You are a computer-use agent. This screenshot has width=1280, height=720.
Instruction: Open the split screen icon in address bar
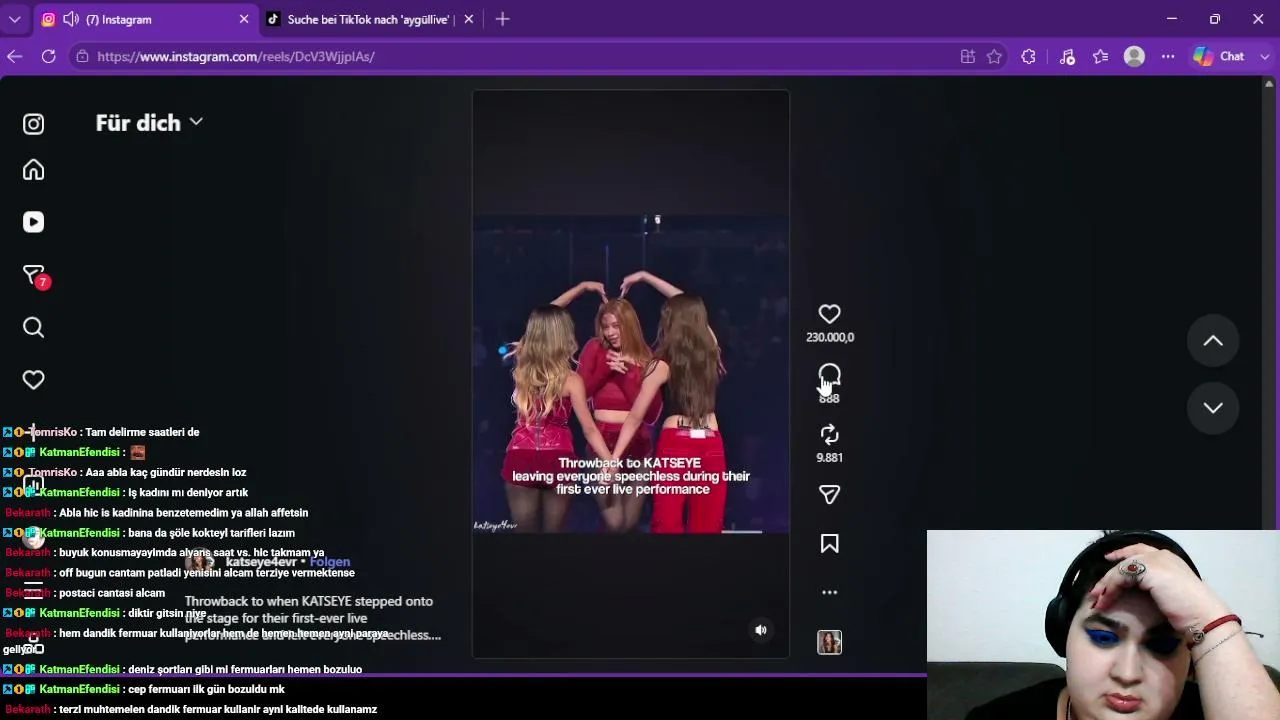(967, 57)
